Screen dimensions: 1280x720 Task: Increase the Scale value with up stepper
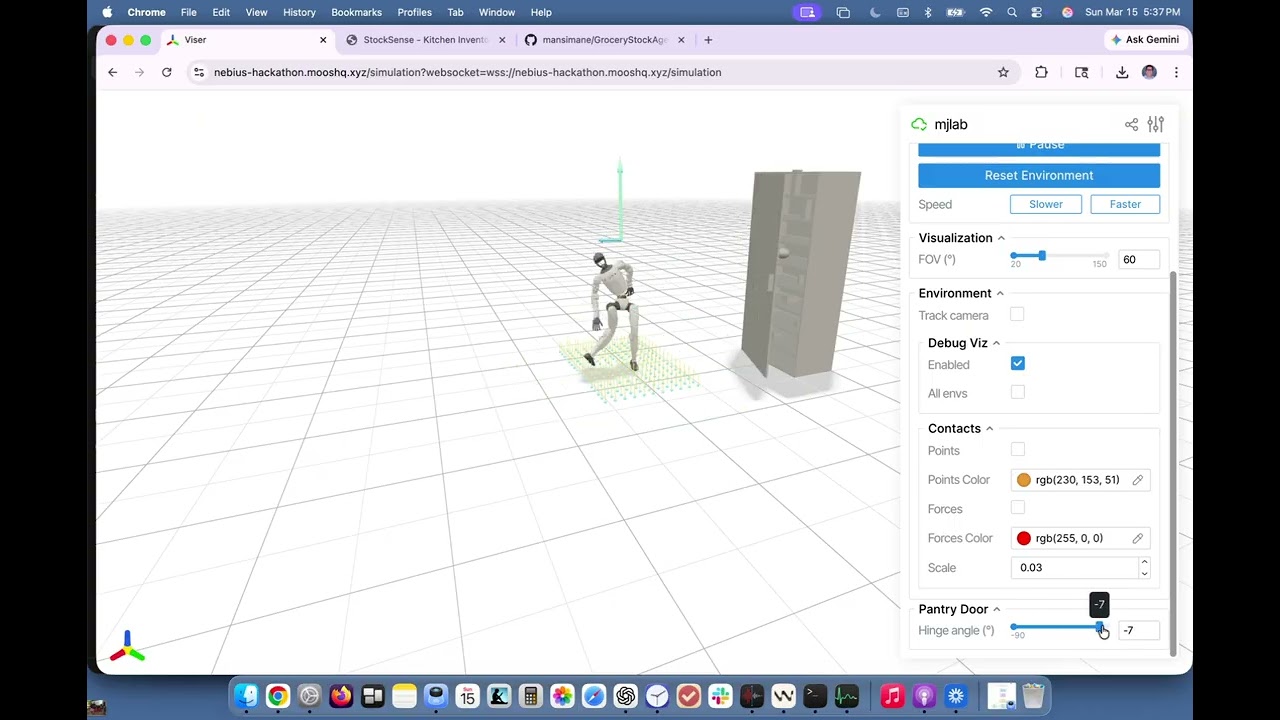1144,562
